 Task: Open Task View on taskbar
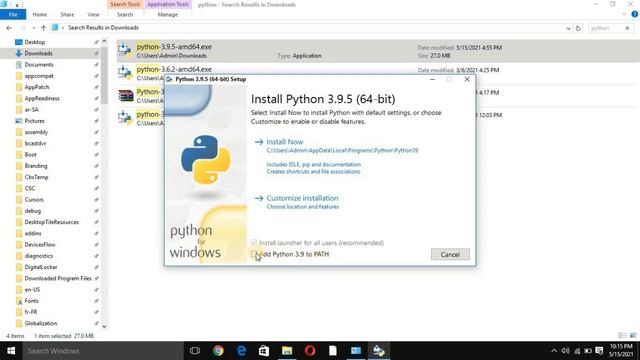(x=195, y=351)
